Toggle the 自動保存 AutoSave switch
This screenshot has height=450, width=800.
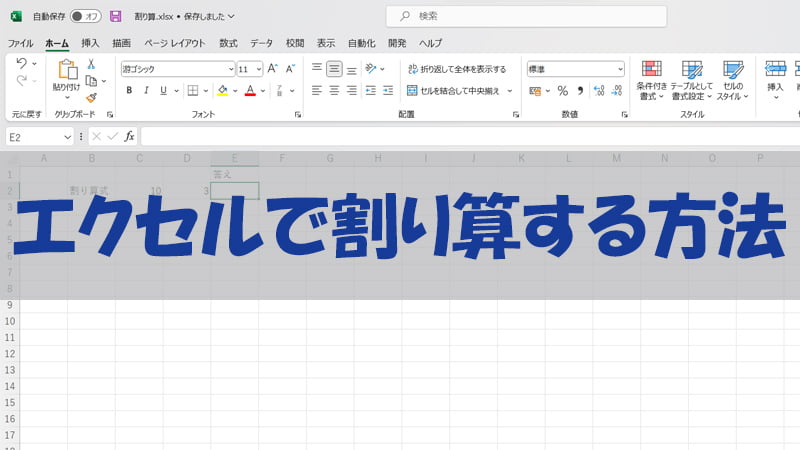(85, 16)
